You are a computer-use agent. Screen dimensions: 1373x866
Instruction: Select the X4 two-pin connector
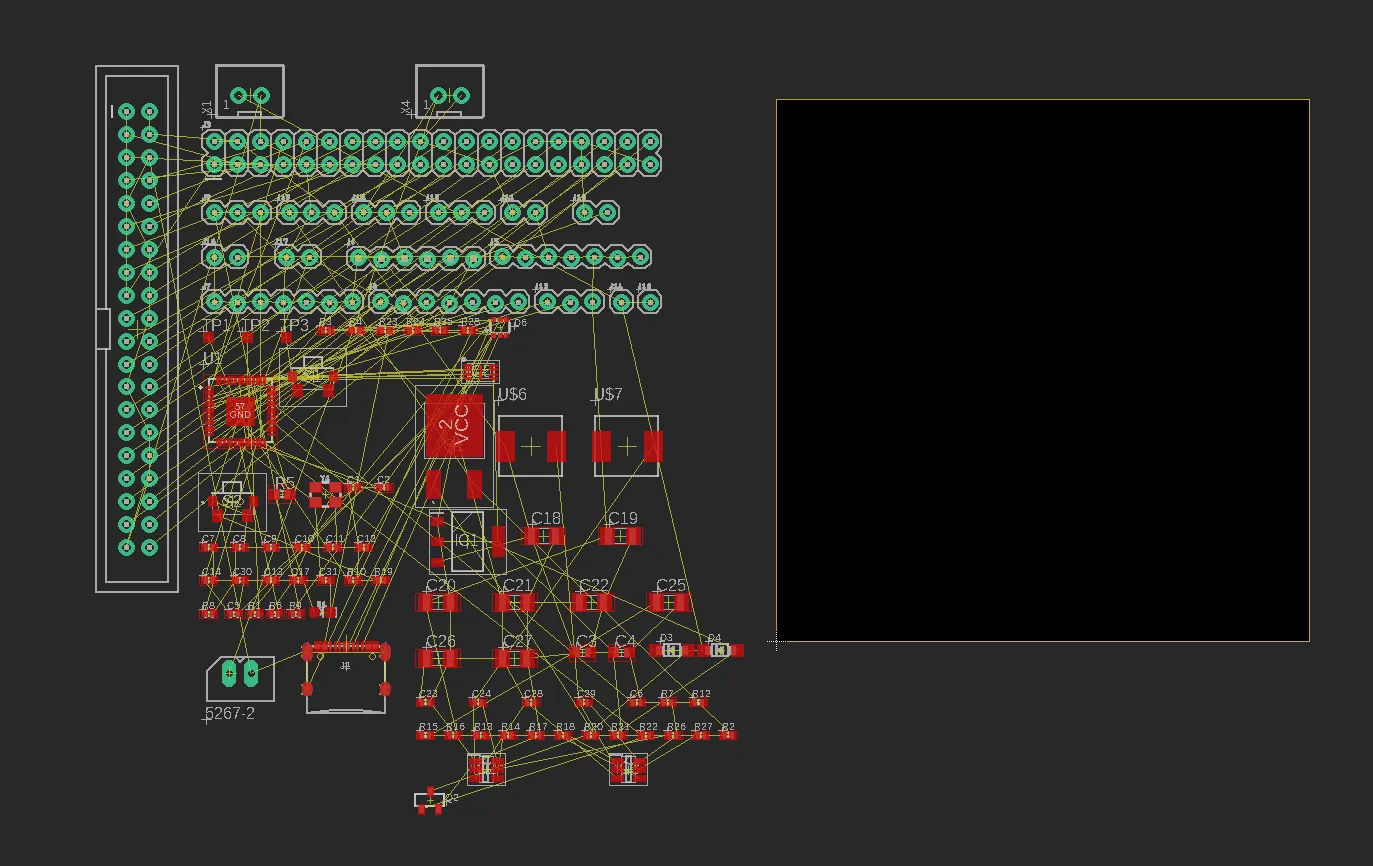tap(450, 91)
